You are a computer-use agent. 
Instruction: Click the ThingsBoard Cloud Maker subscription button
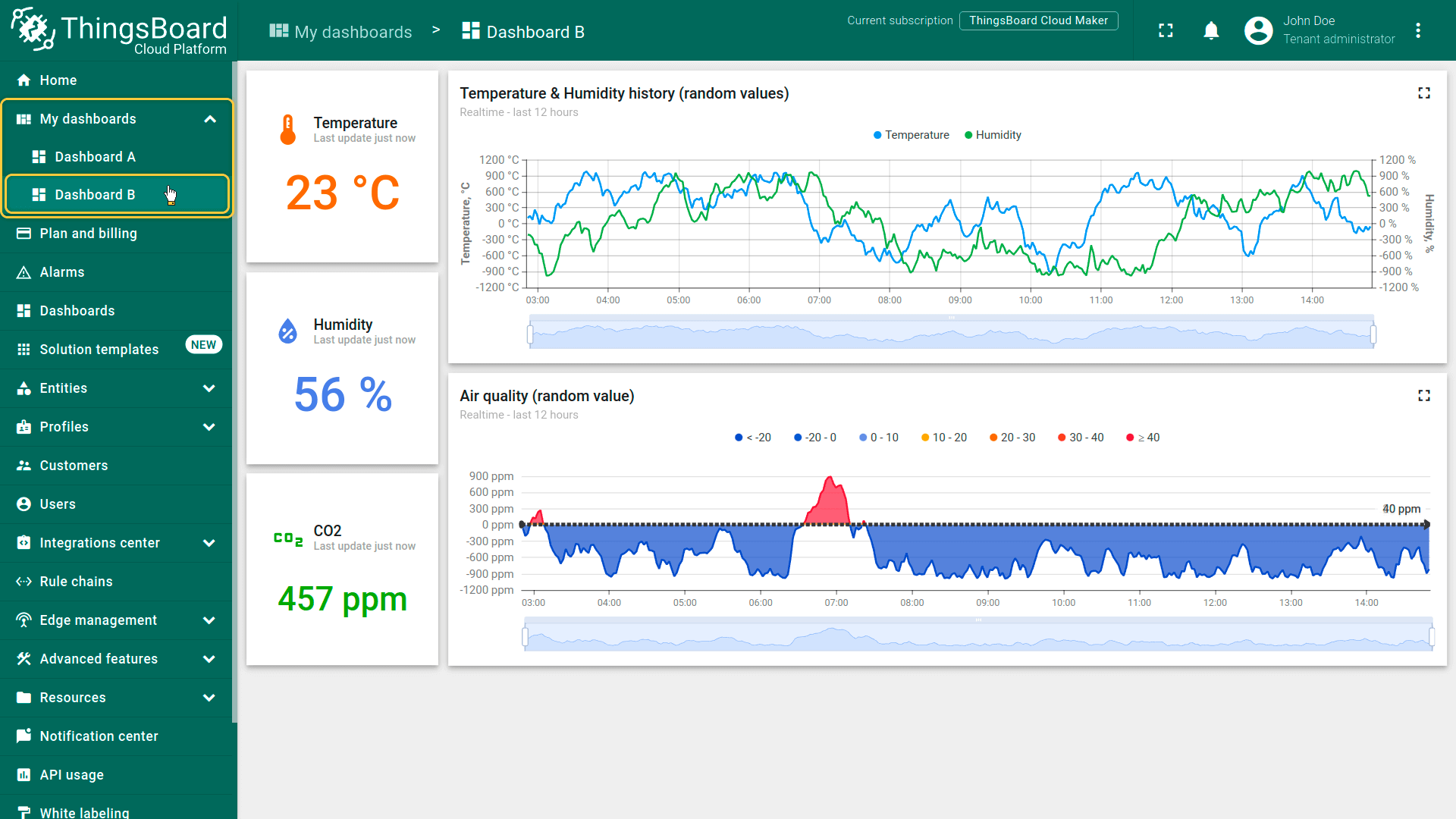tap(1037, 20)
